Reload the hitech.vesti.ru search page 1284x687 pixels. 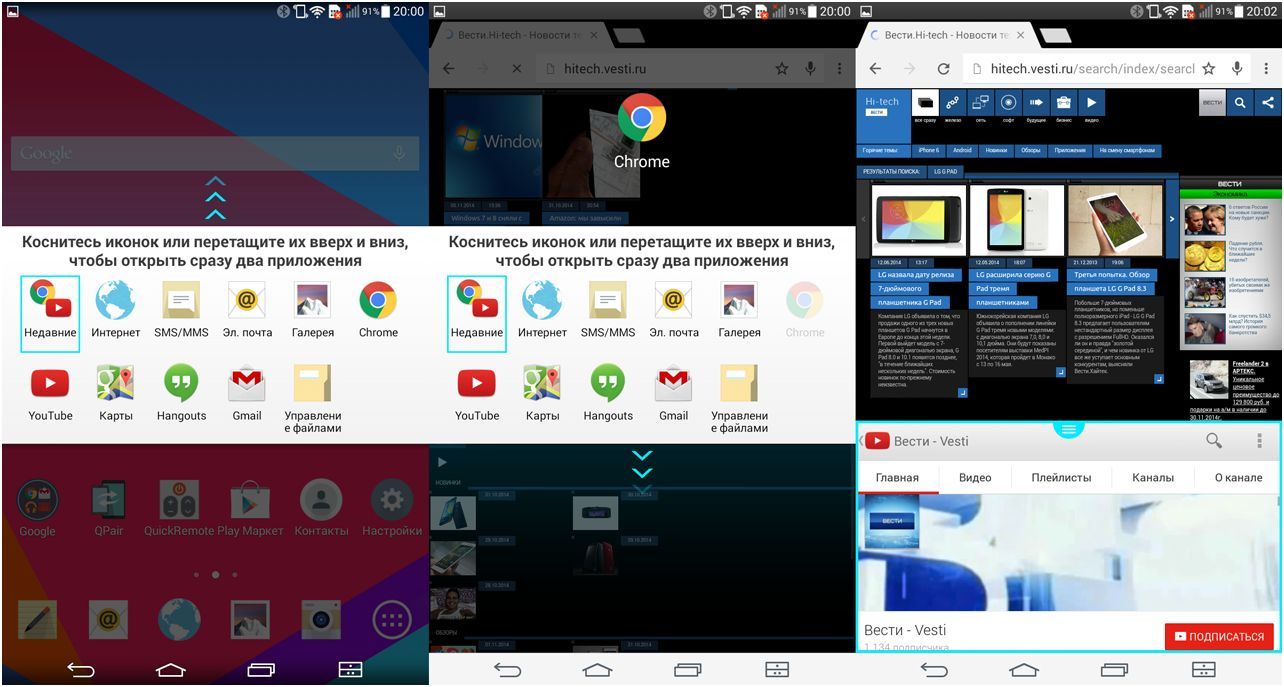pos(942,69)
